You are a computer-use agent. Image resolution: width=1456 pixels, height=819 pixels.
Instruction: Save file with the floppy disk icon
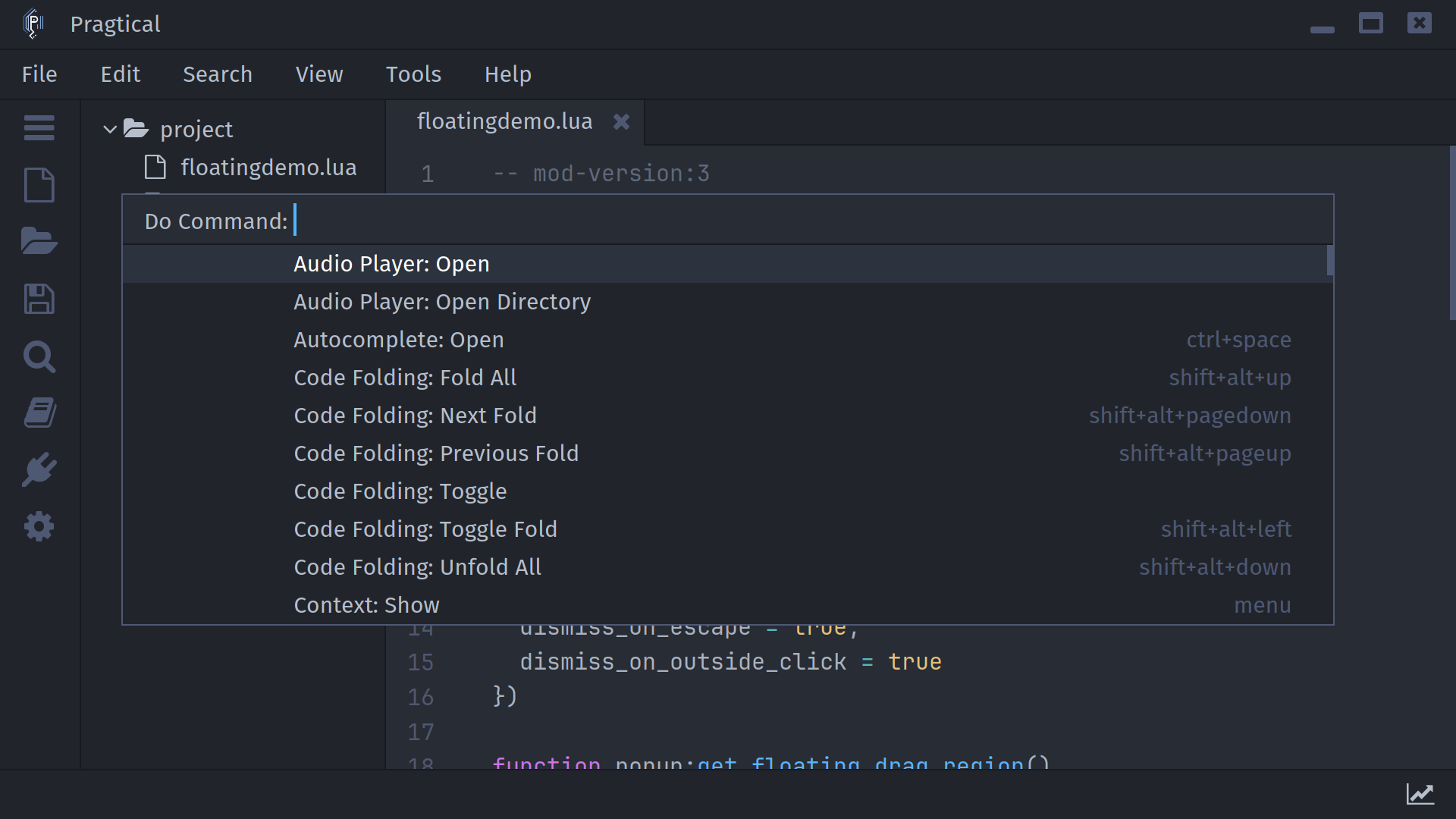39,299
